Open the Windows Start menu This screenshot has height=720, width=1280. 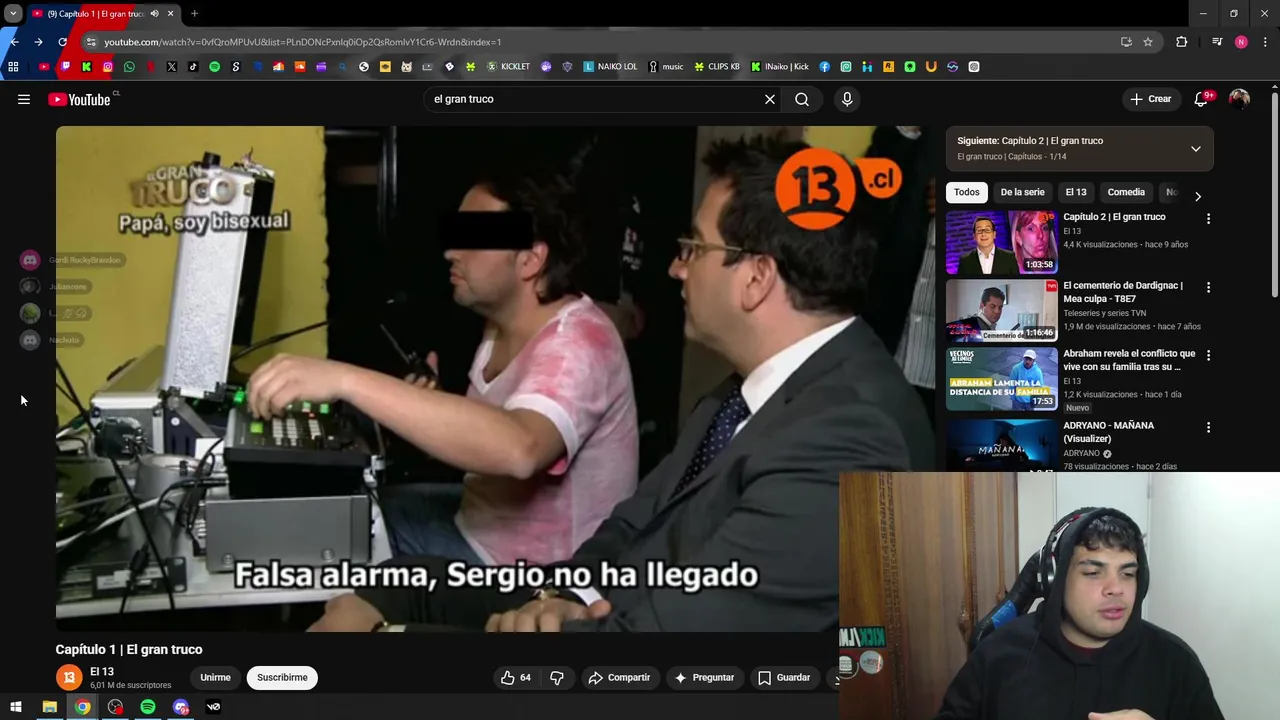click(16, 707)
